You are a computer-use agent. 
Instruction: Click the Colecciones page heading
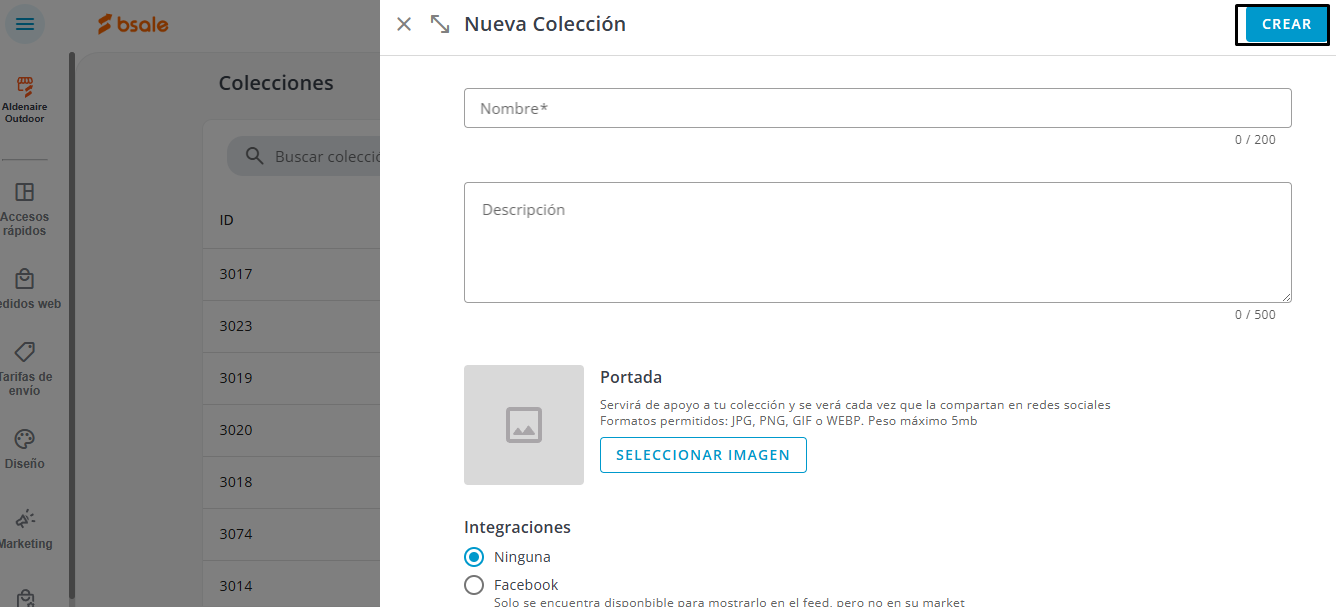coord(276,83)
